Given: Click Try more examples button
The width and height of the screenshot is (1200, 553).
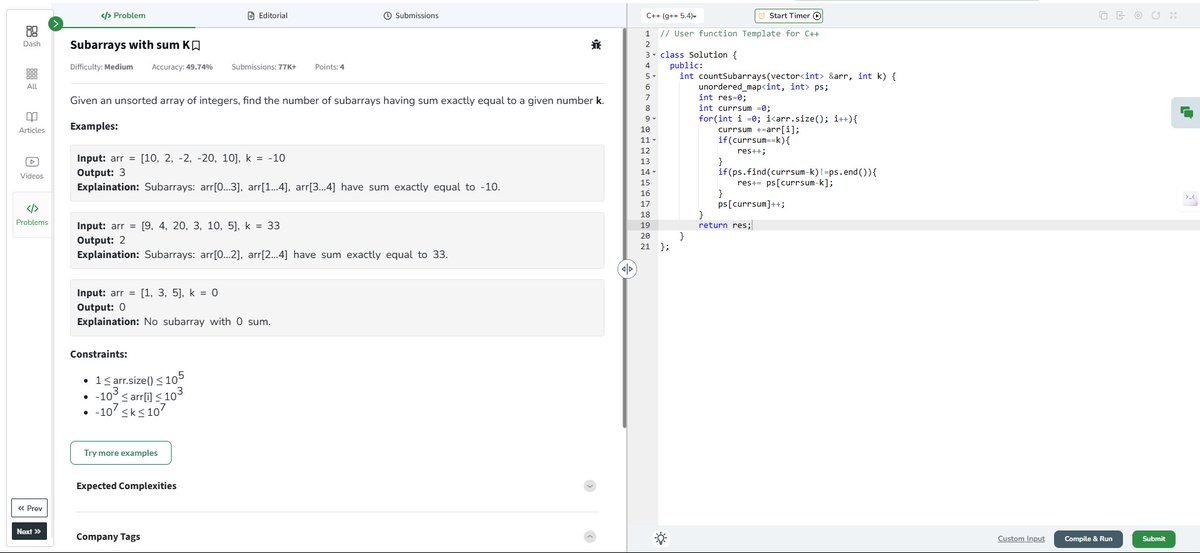Looking at the screenshot, I should [120, 453].
